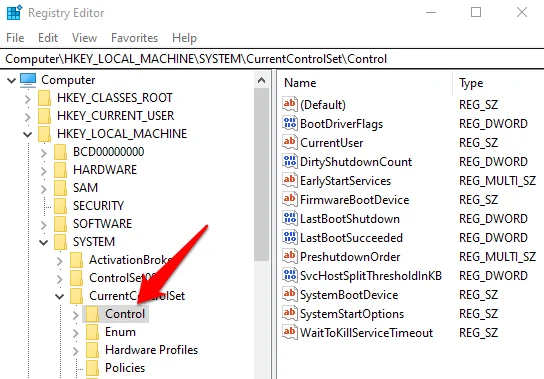Select the SystemStartOptions value name

coord(352,314)
